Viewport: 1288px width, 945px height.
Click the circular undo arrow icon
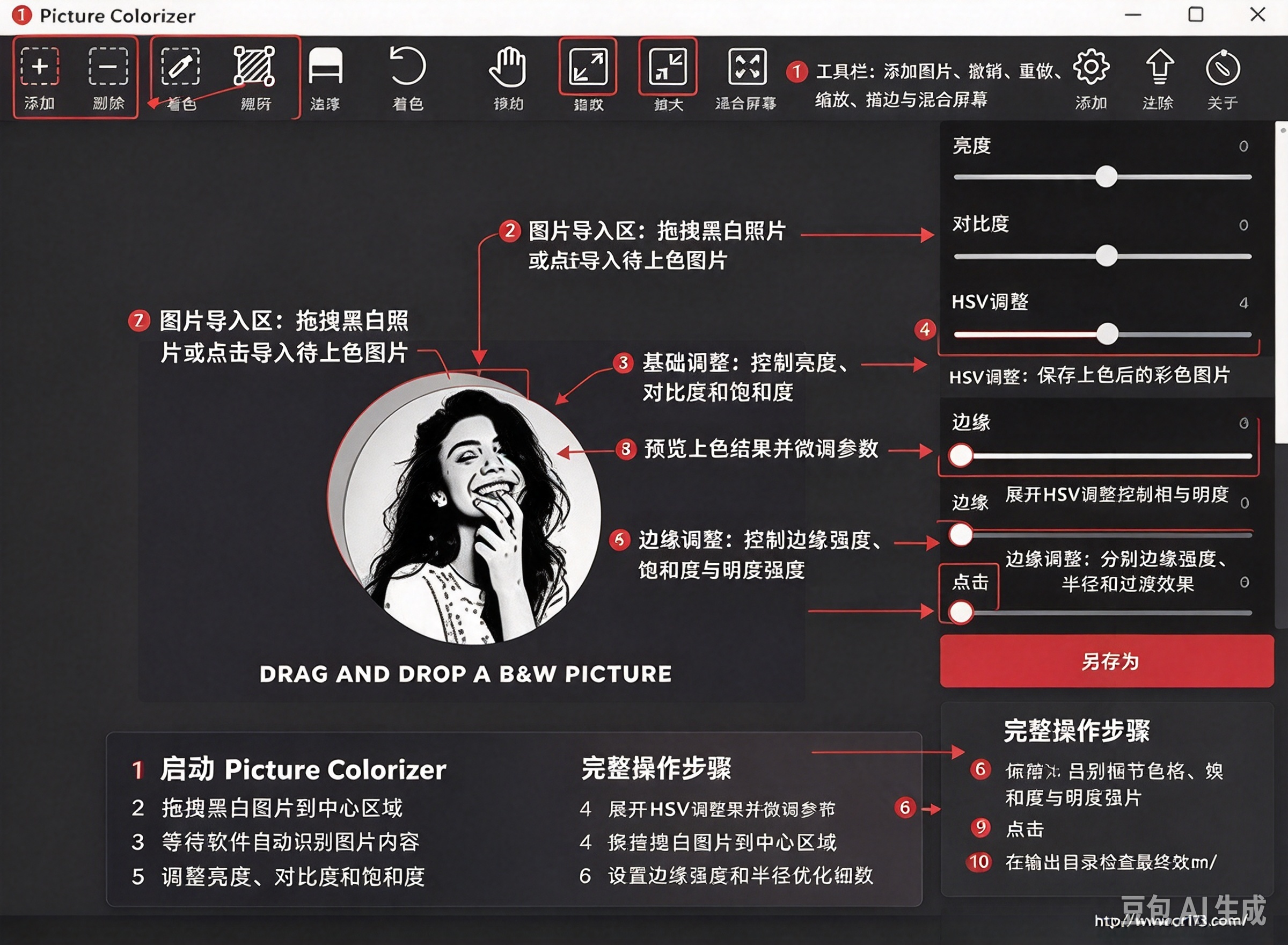point(407,67)
